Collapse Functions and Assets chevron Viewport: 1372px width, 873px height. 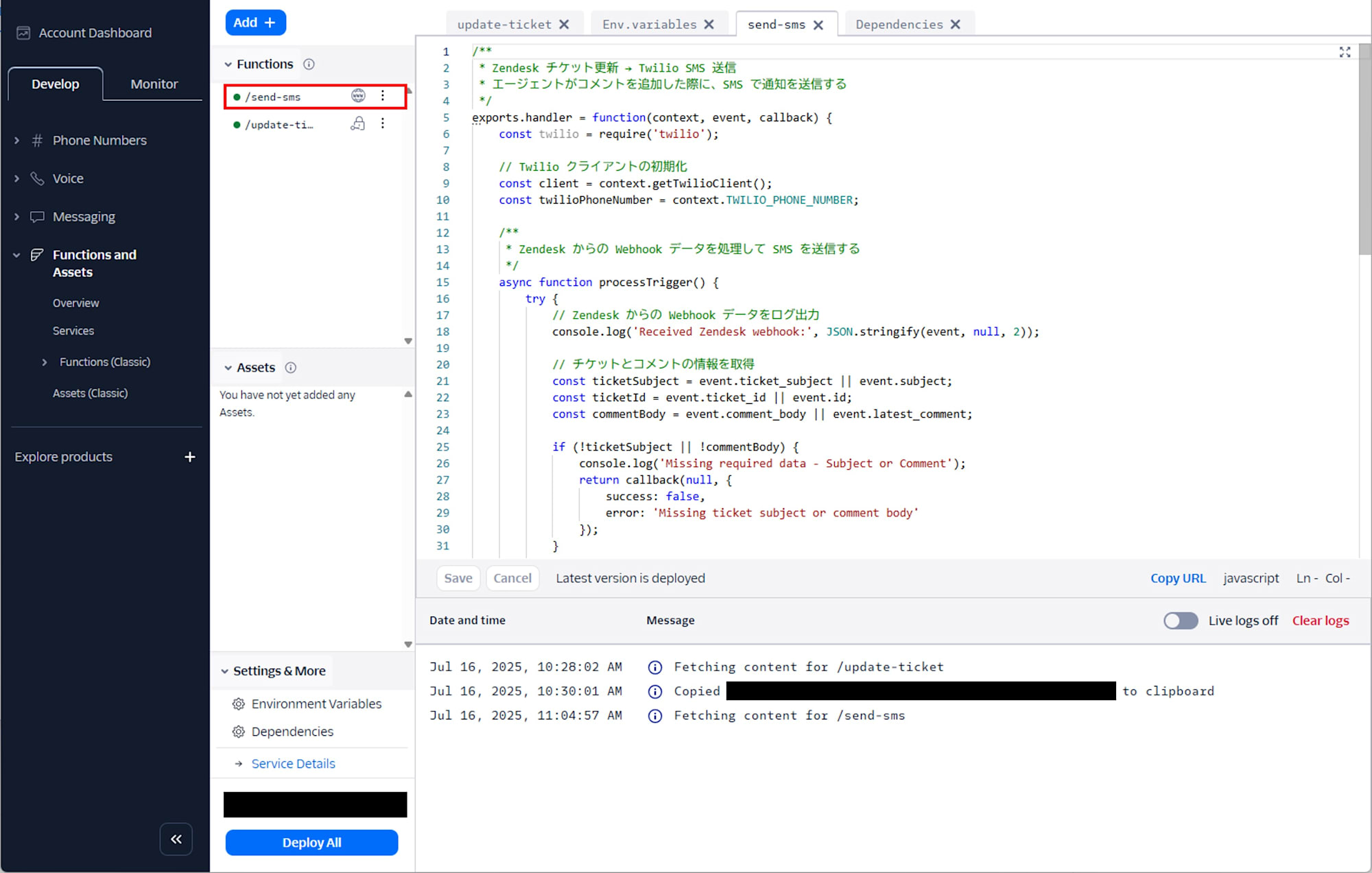pyautogui.click(x=16, y=255)
